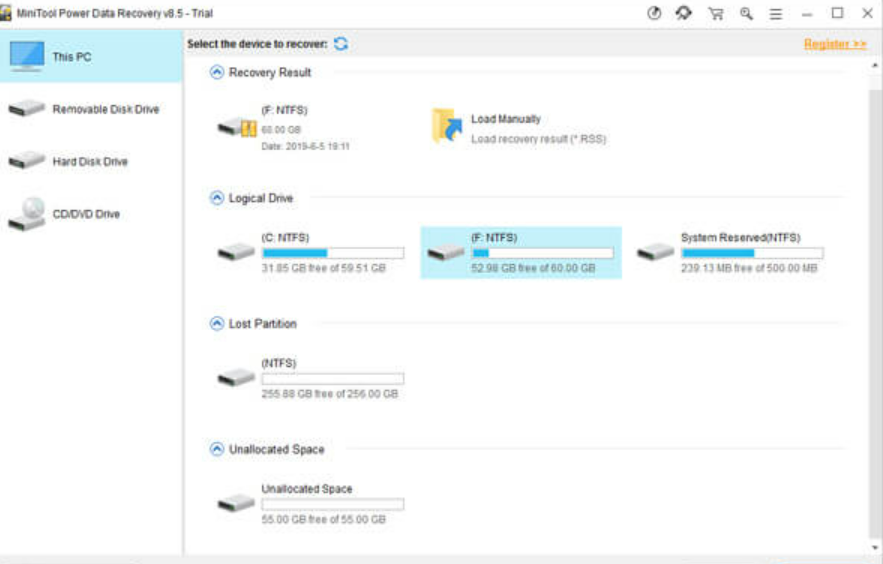Click the "255.88 GB free of 256.00 GB" text
This screenshot has width=883, height=564.
pos(330,393)
